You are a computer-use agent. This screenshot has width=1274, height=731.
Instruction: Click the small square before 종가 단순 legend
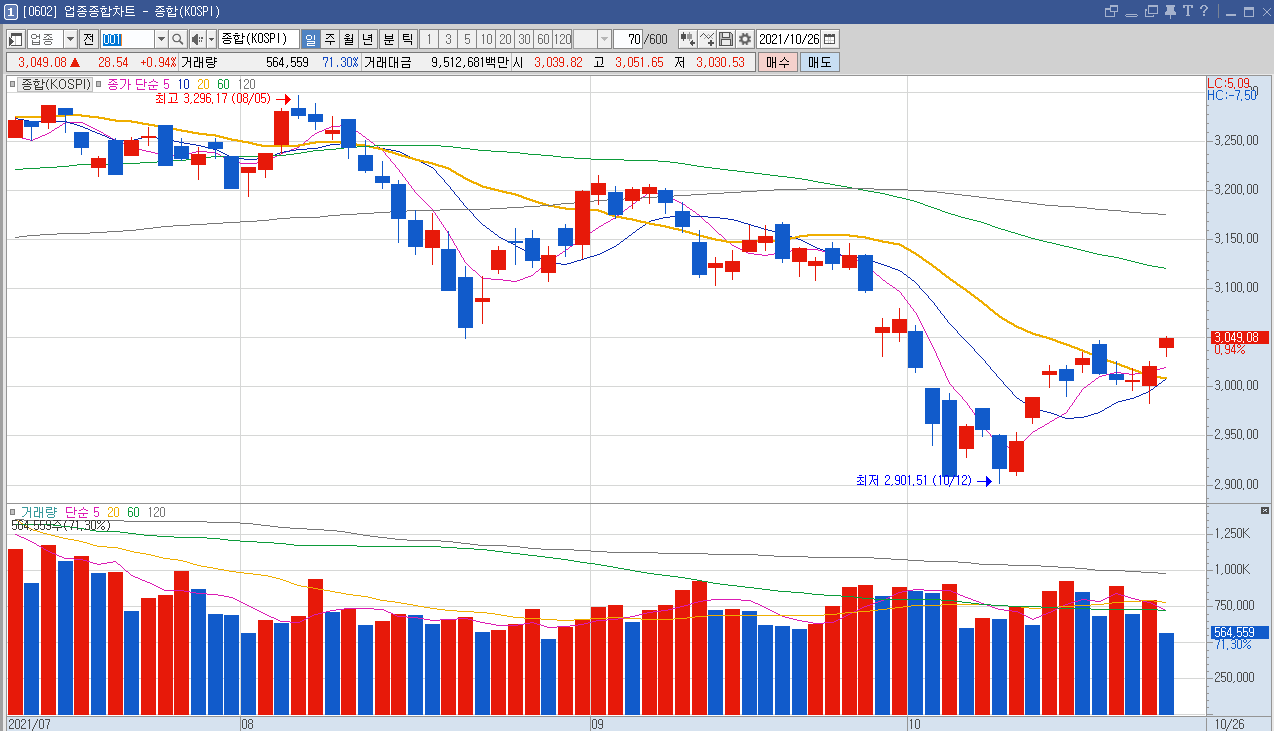click(98, 84)
